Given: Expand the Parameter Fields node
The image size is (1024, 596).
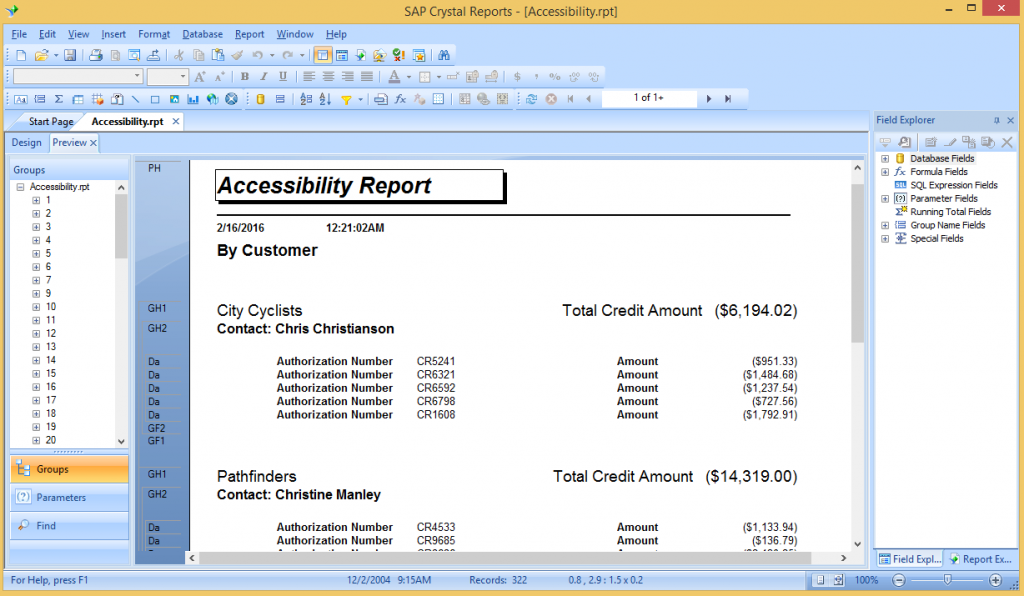Looking at the screenshot, I should (x=885, y=198).
